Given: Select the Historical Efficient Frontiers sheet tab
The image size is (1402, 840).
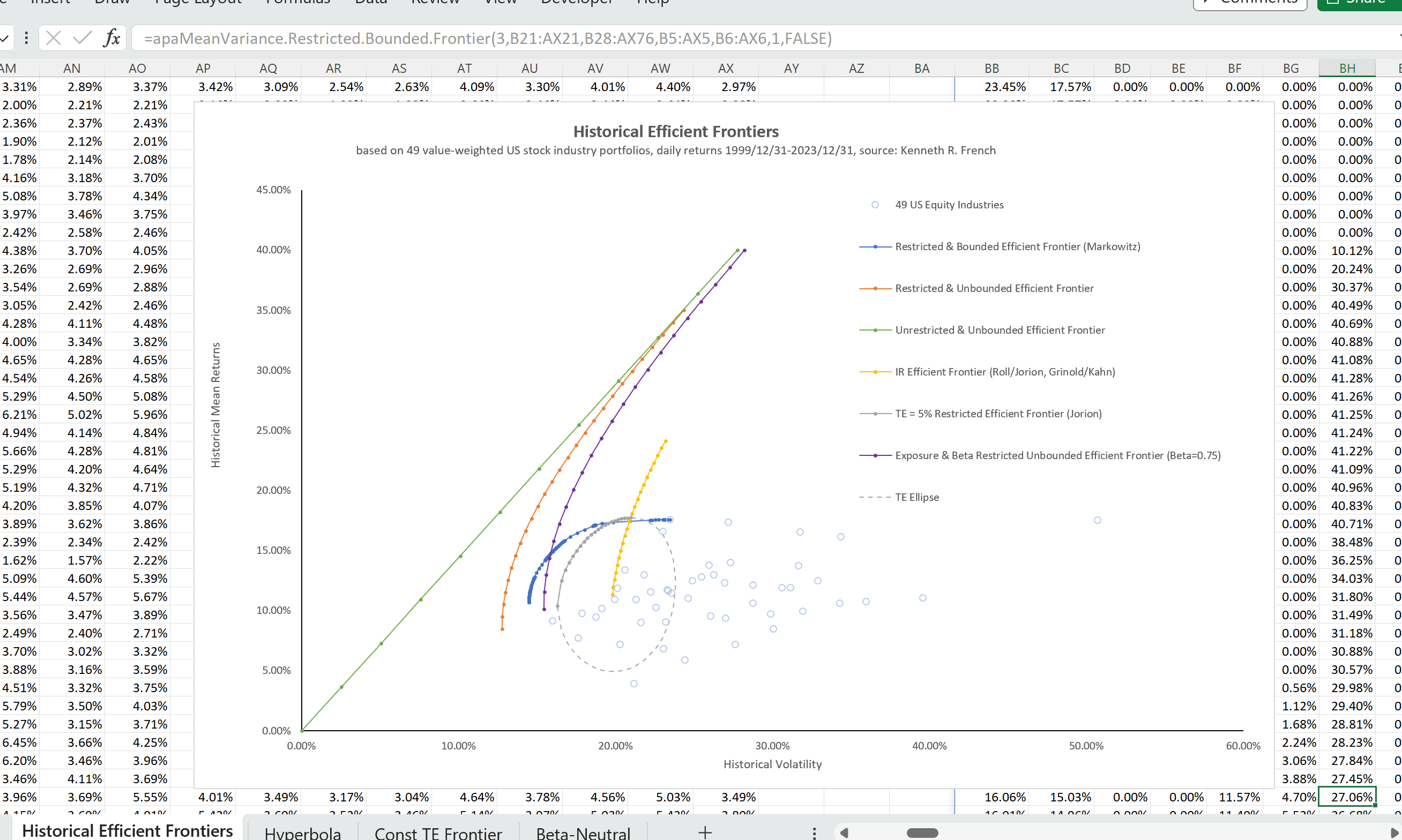Looking at the screenshot, I should (x=128, y=830).
